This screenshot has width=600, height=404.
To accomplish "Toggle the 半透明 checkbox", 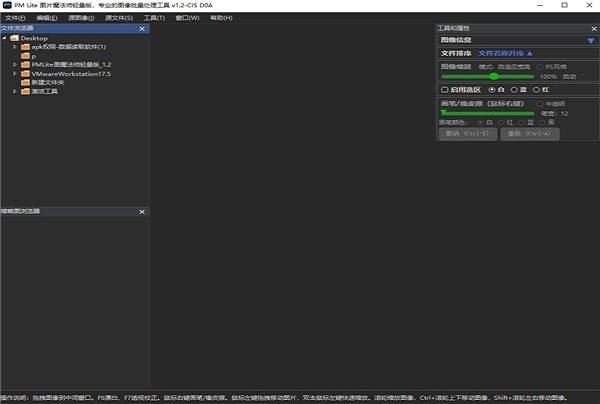I will (541, 103).
